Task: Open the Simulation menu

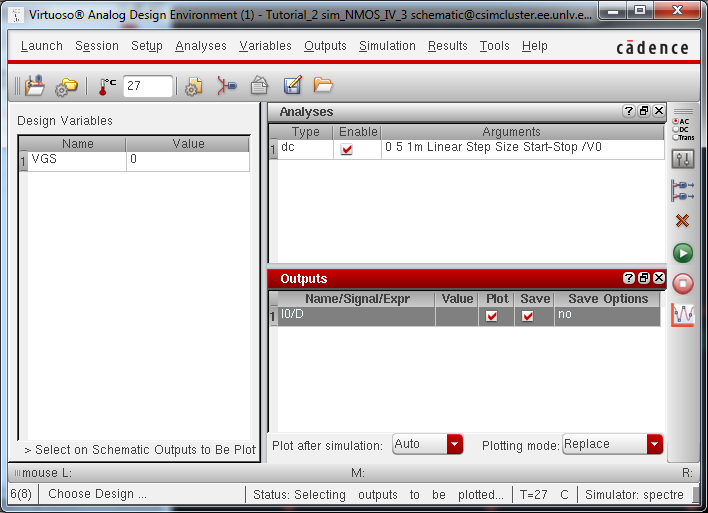Action: pyautogui.click(x=387, y=46)
